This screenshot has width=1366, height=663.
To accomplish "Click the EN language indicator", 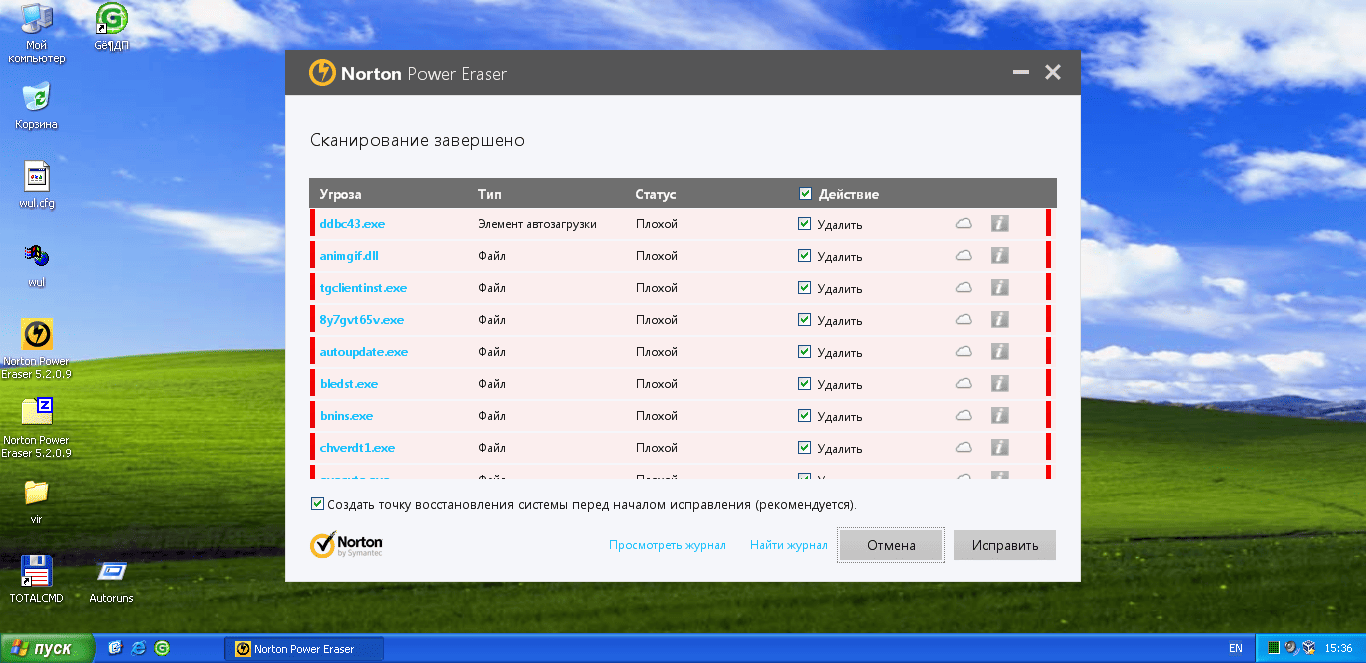I will 1236,649.
